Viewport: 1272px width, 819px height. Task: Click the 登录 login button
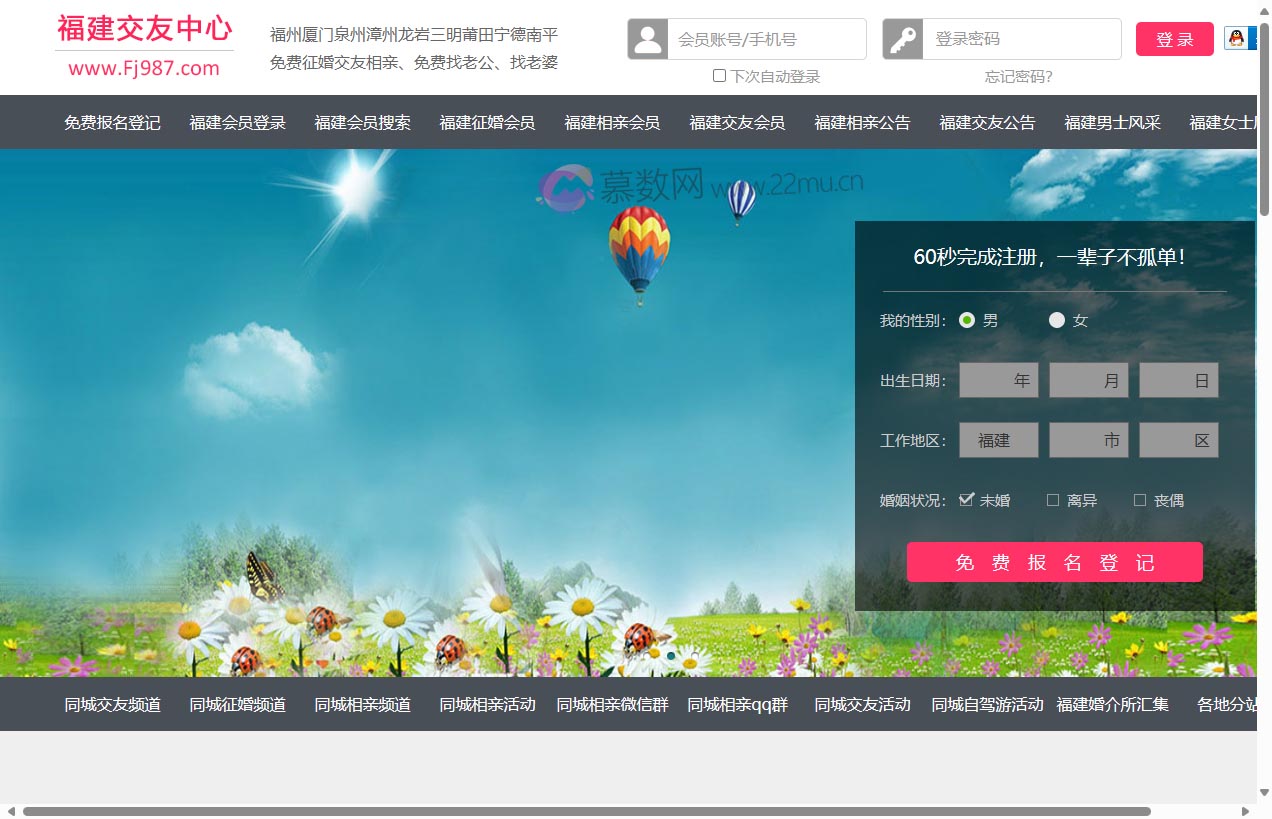(x=1174, y=39)
